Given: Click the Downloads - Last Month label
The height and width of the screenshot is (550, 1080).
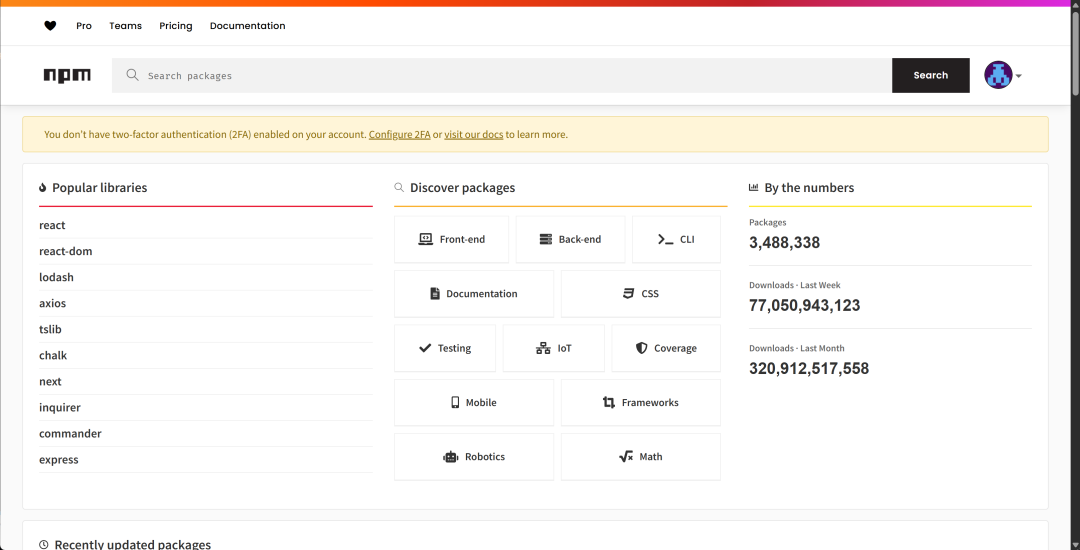Looking at the screenshot, I should [797, 348].
